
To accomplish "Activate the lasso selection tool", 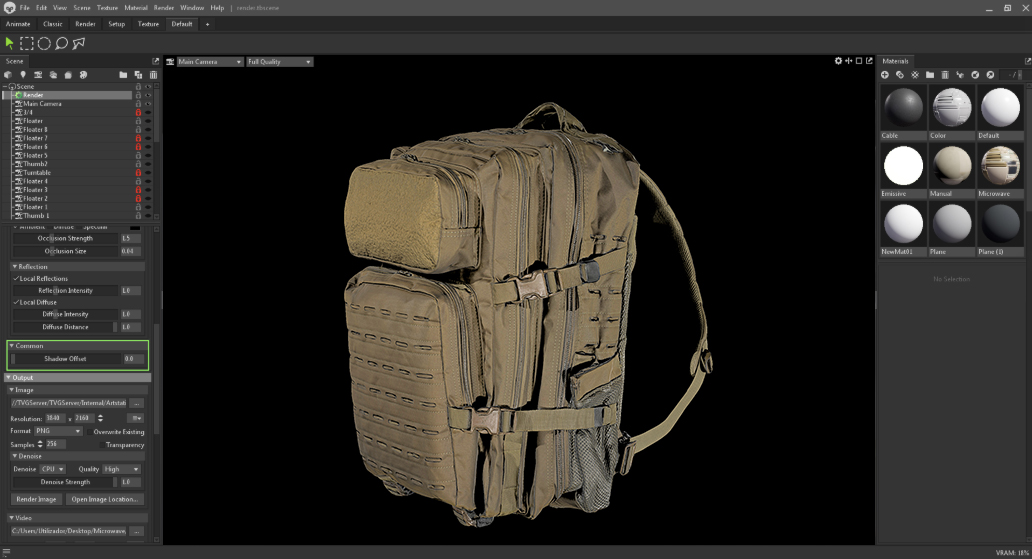I will coord(62,43).
